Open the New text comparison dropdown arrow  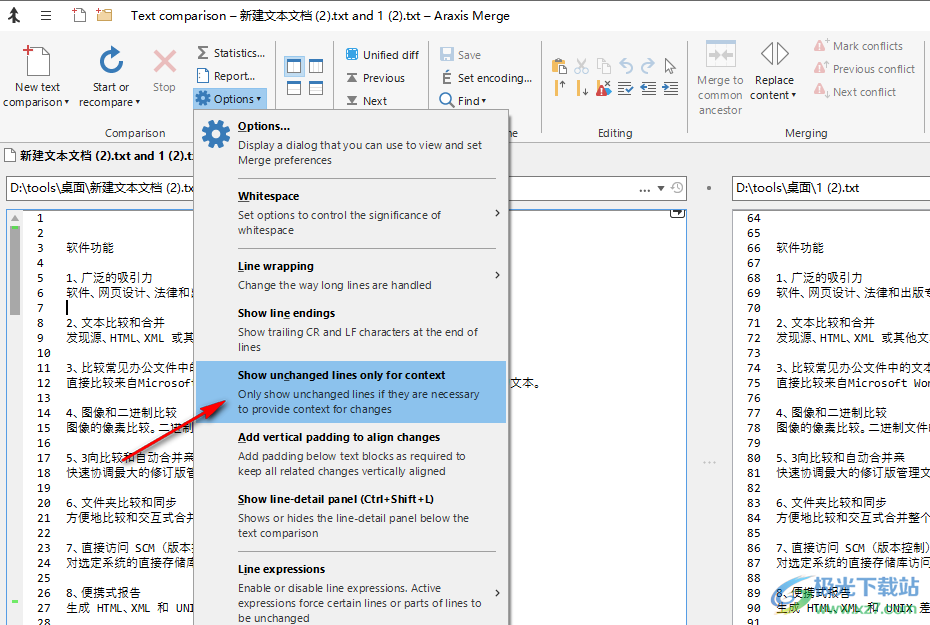(x=67, y=102)
